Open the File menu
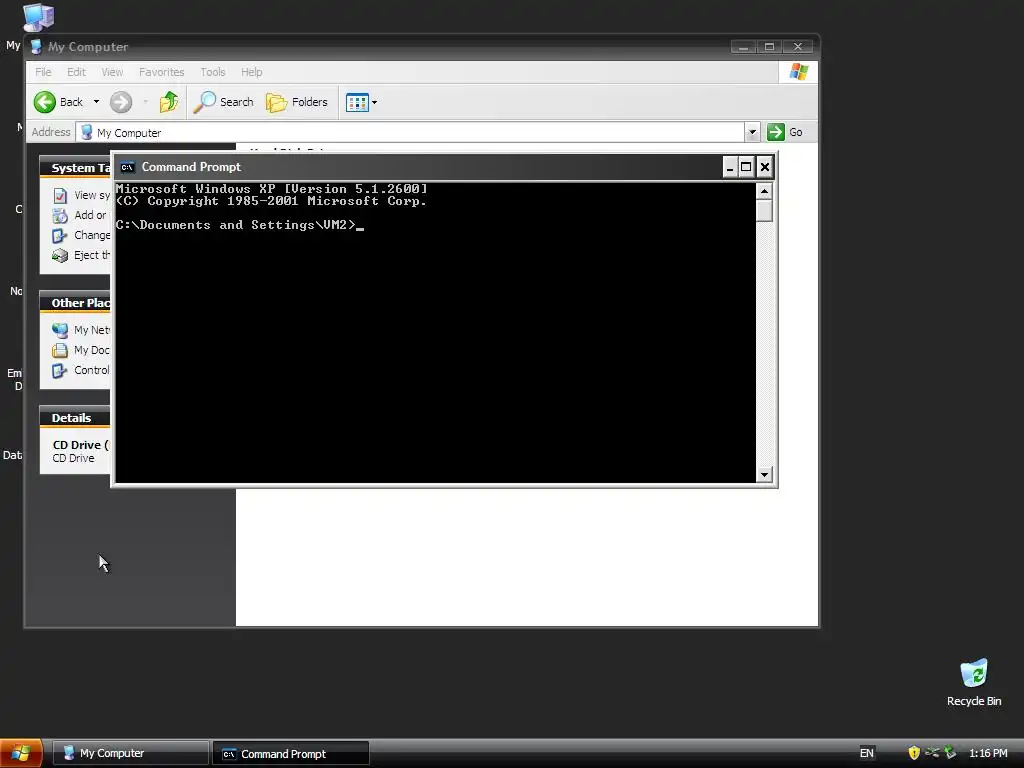Screen dimensions: 1024x768 point(43,72)
